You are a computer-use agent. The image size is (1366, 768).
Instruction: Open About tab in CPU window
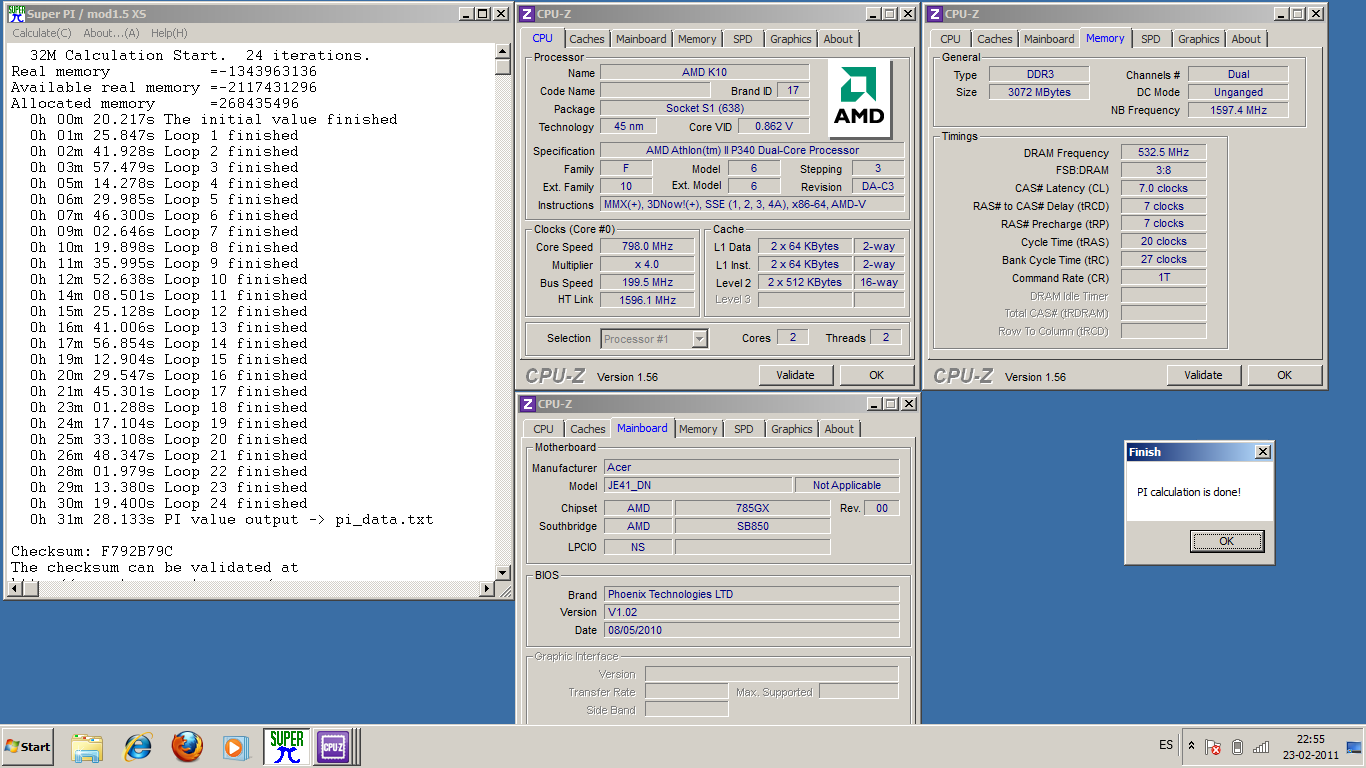point(838,39)
